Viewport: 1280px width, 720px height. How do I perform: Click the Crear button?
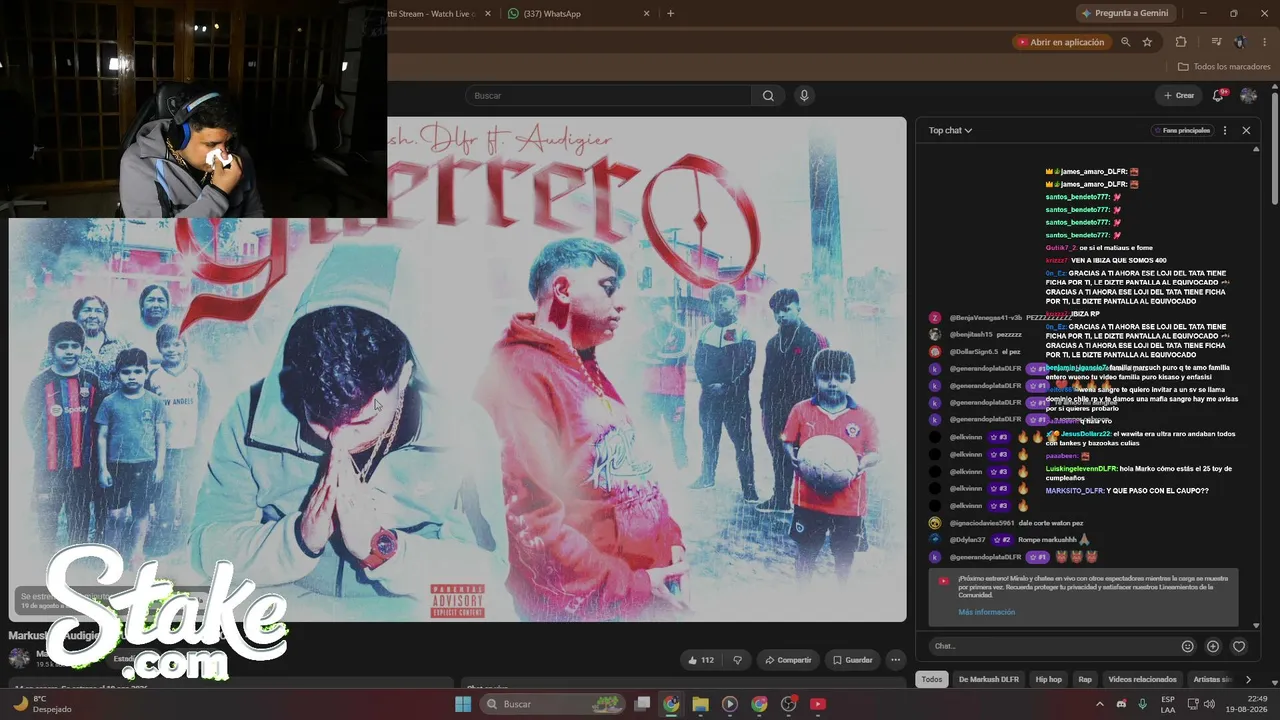click(x=1179, y=96)
